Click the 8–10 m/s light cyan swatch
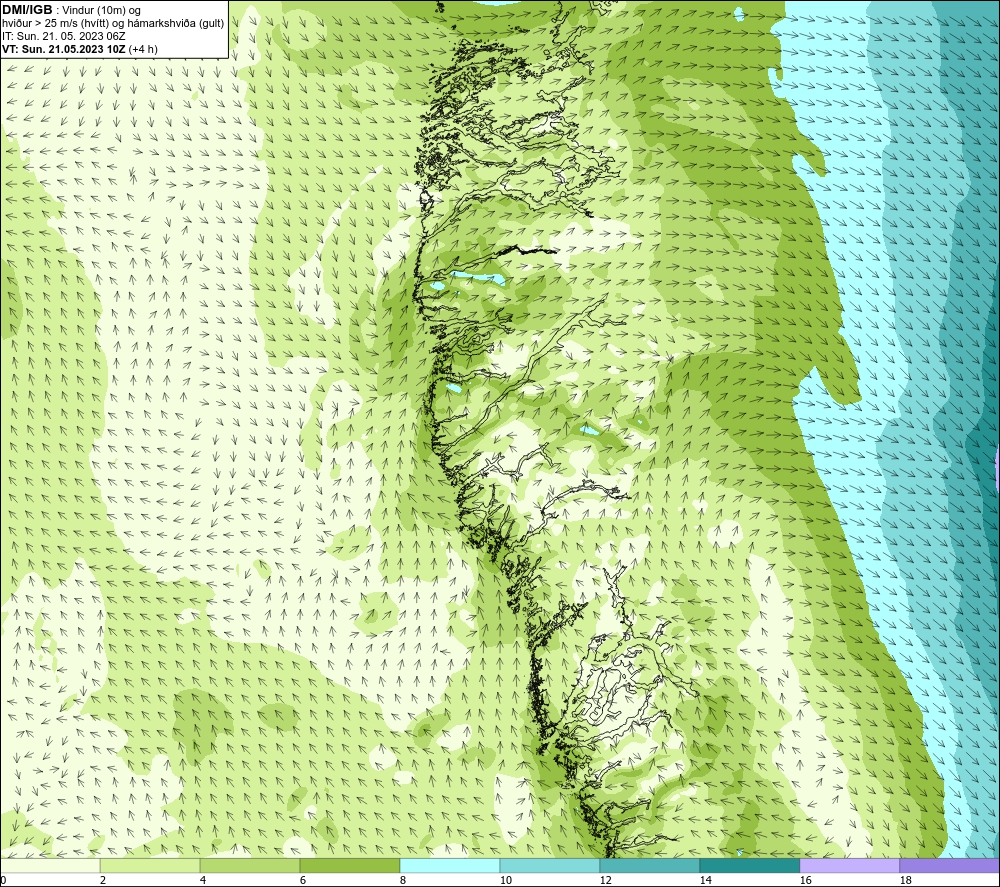This screenshot has width=1000, height=887. pyautogui.click(x=450, y=865)
